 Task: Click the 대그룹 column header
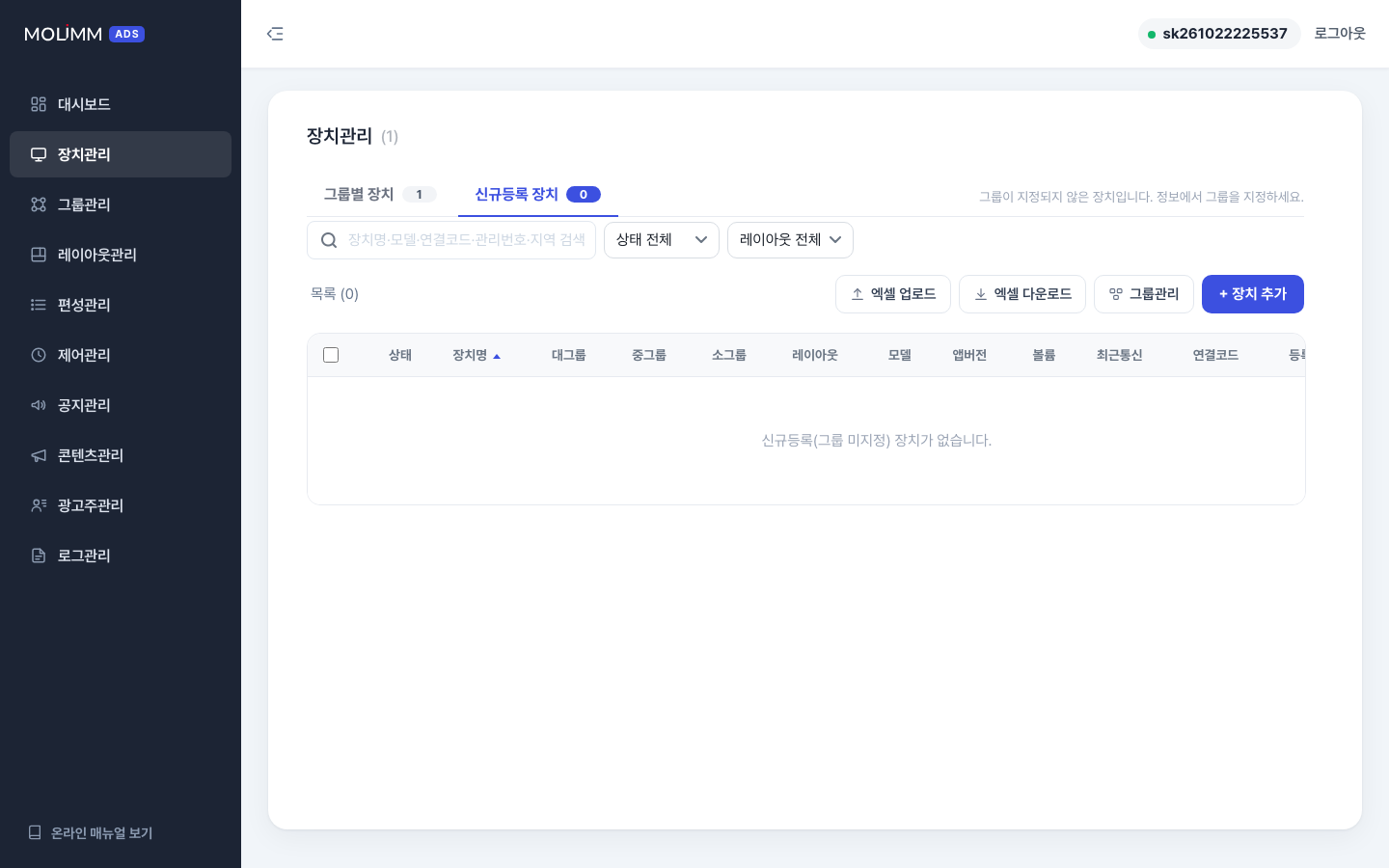[x=569, y=355]
